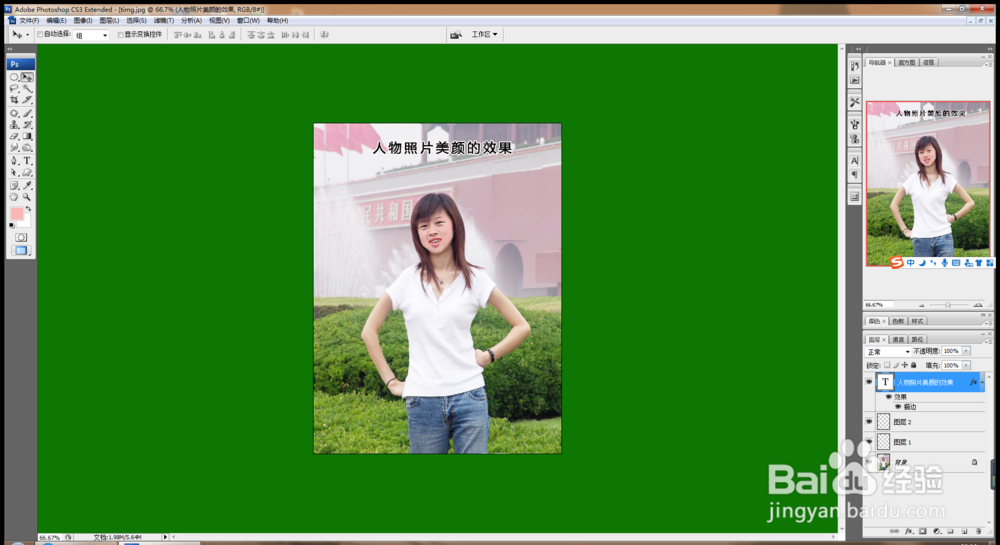This screenshot has width=1000, height=545.
Task: Switch to the Paths (路径) tab
Action: click(917, 340)
